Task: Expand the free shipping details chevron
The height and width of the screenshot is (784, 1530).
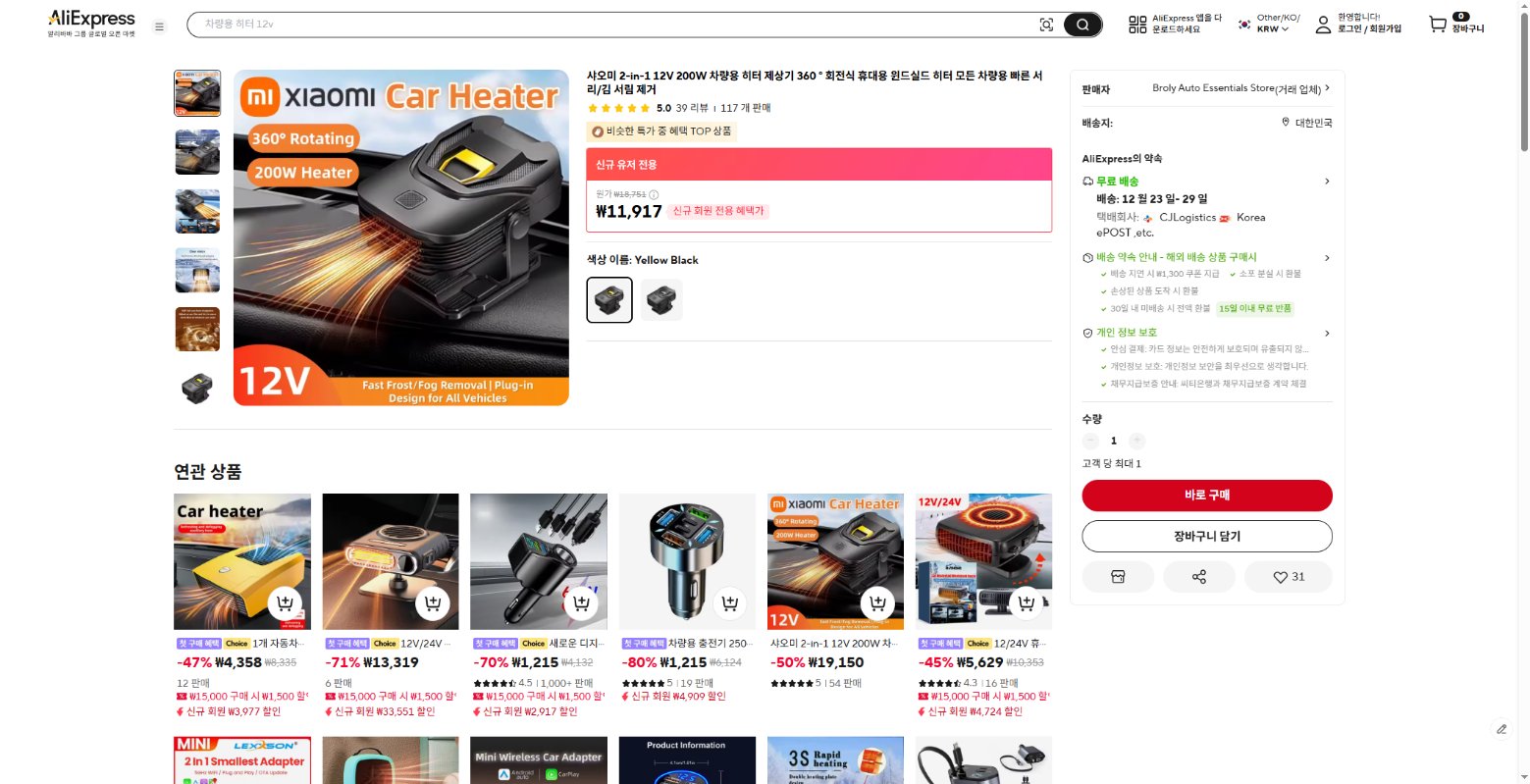Action: point(1327,182)
